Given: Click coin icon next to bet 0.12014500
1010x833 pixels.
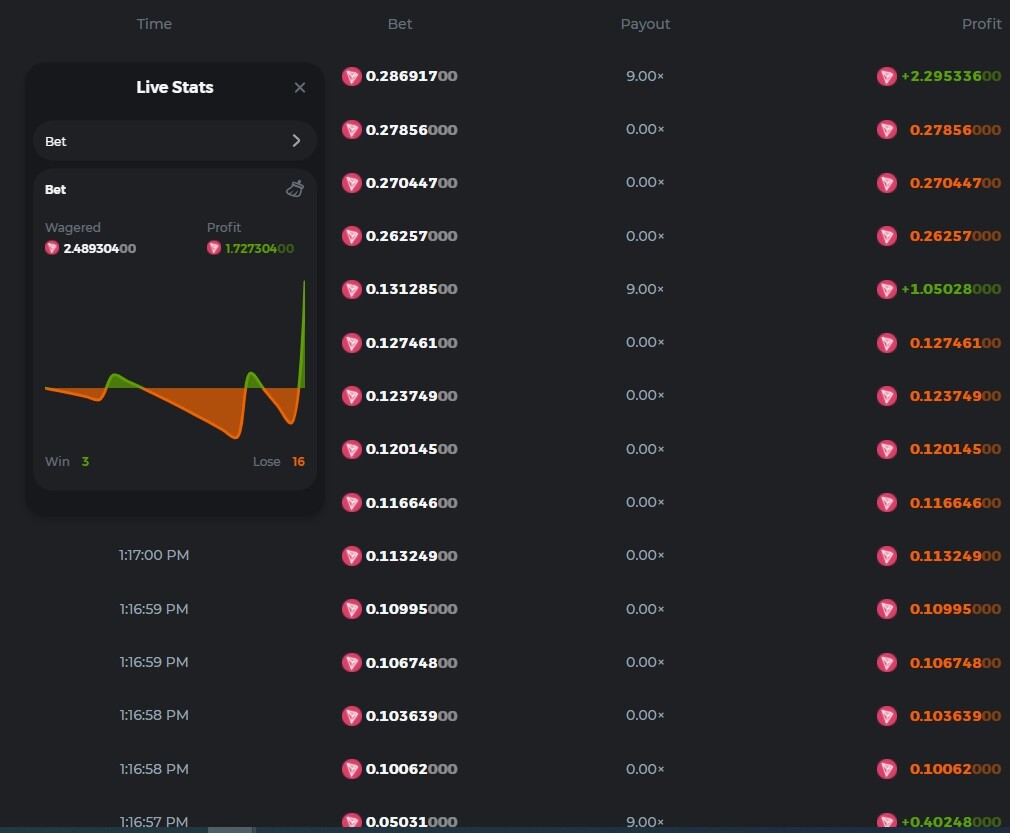Looking at the screenshot, I should point(352,449).
